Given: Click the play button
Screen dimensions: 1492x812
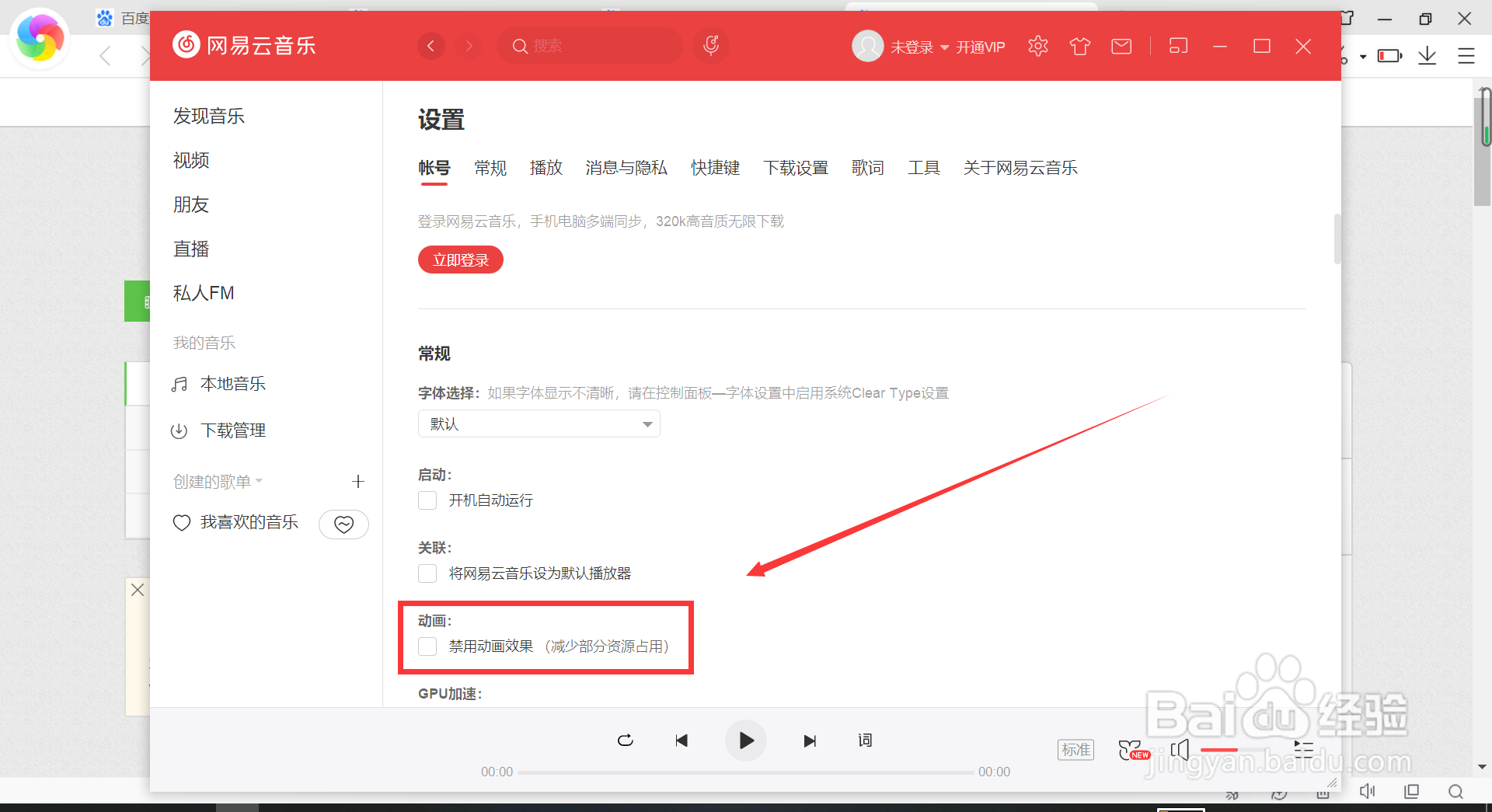Looking at the screenshot, I should pos(746,741).
